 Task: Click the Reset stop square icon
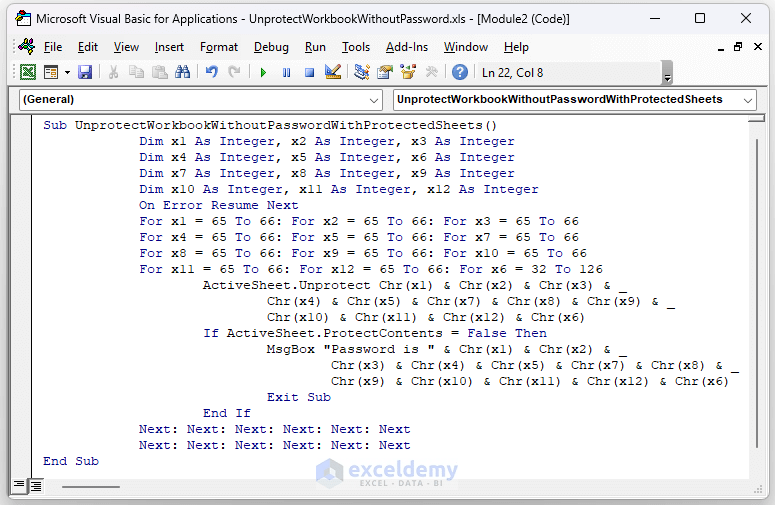coord(309,73)
